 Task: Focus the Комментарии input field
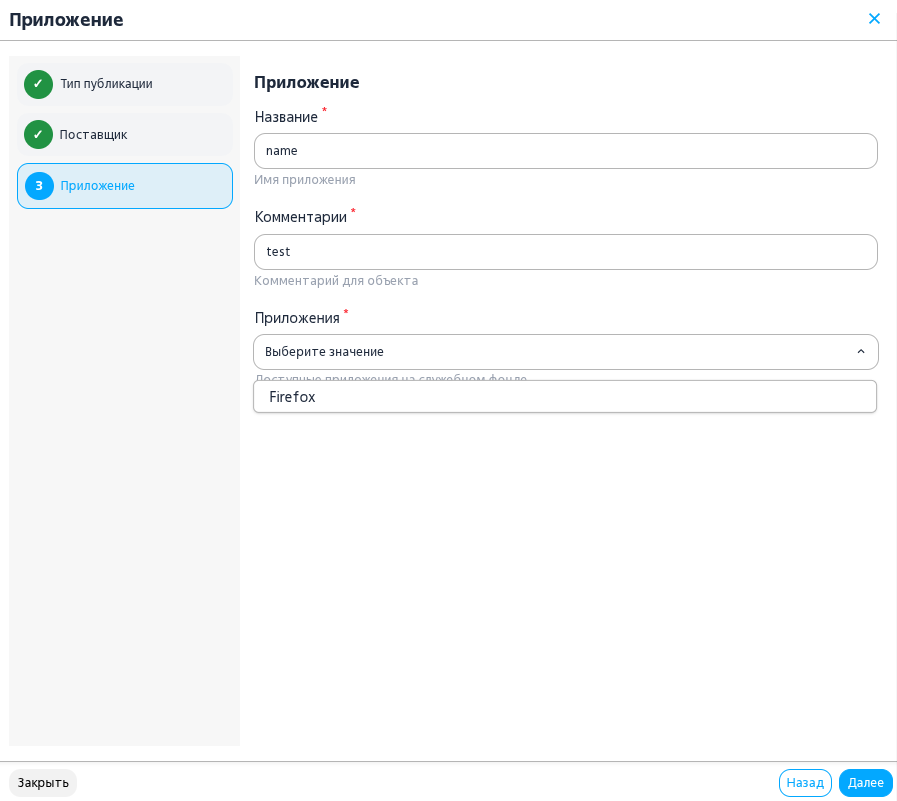click(x=565, y=252)
